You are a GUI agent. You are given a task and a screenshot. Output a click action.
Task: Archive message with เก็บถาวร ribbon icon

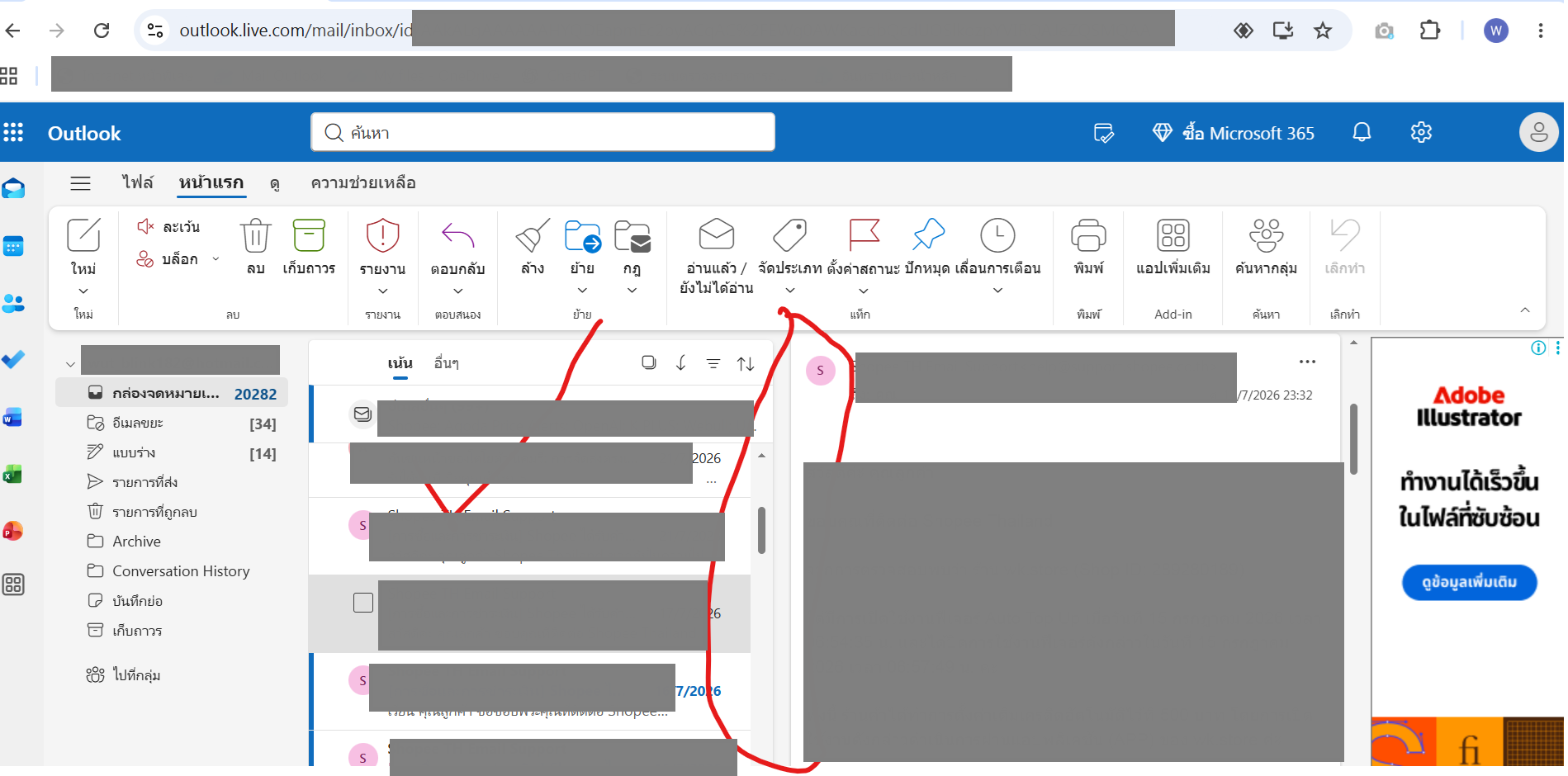pos(309,235)
